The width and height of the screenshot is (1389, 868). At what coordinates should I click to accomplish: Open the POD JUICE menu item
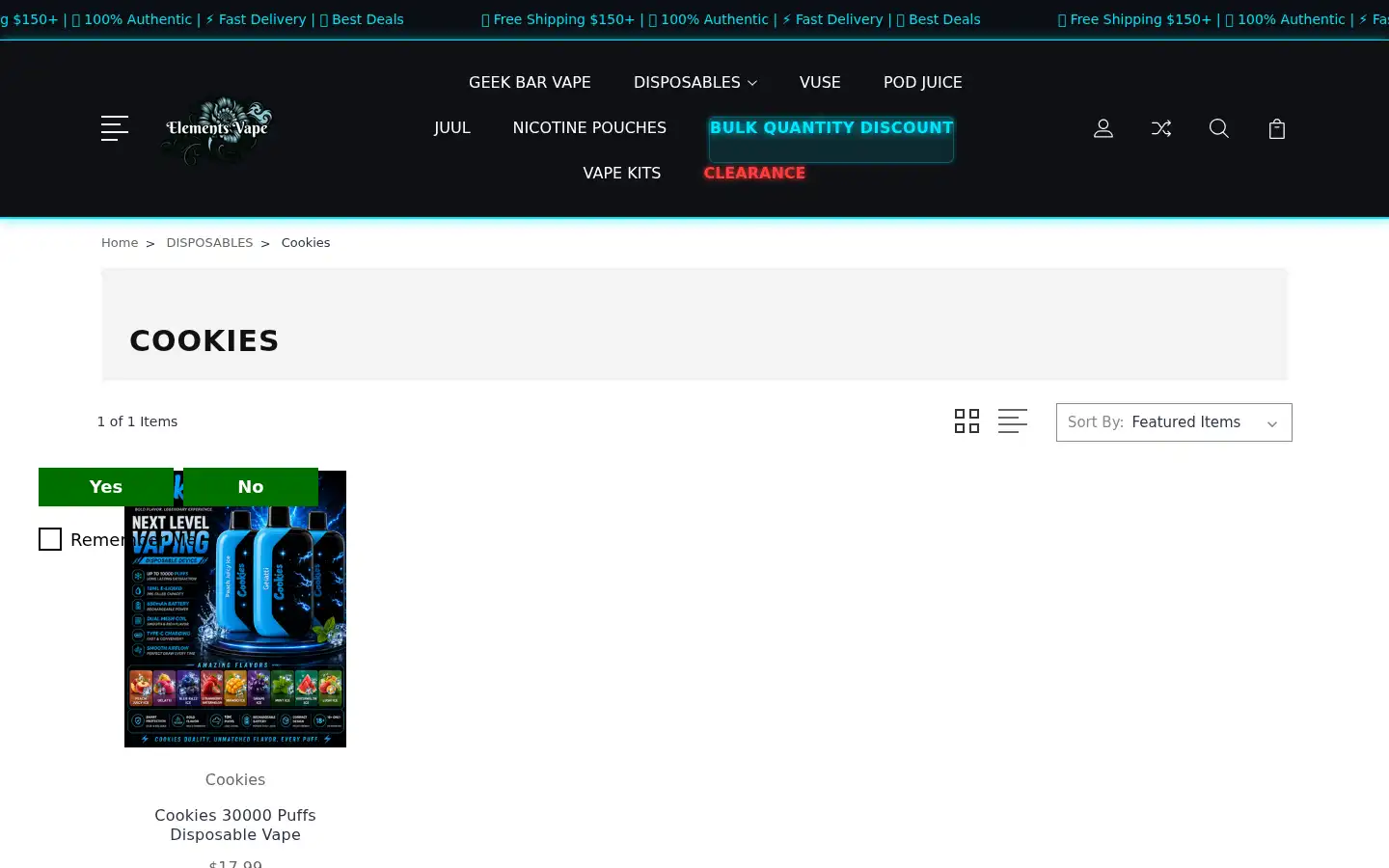[x=923, y=82]
